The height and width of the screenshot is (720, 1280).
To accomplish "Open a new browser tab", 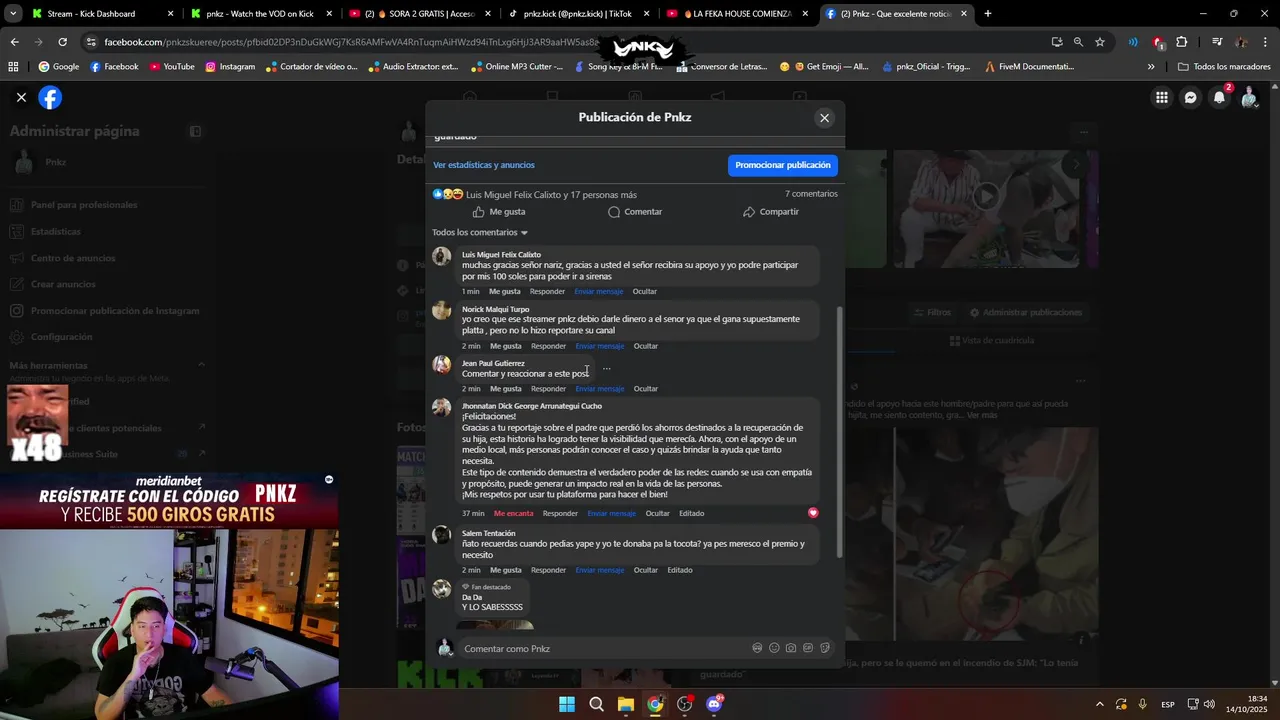I will click(x=988, y=14).
